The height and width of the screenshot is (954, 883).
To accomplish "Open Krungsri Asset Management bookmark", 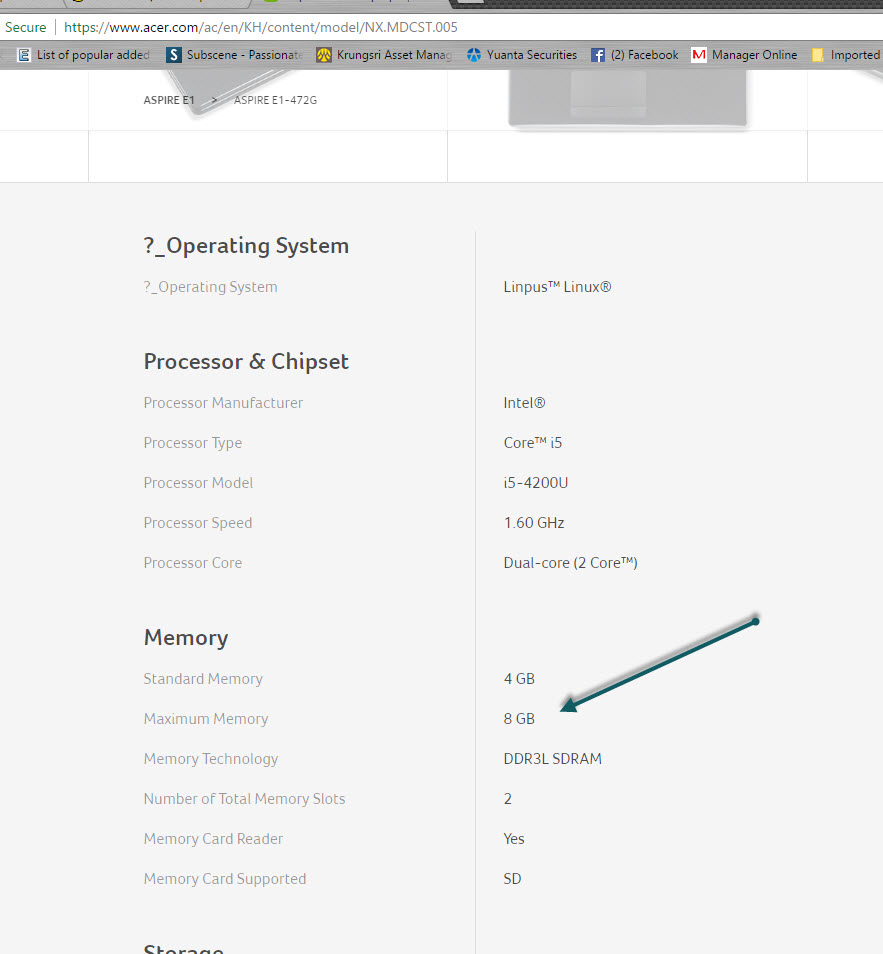I will (384, 55).
